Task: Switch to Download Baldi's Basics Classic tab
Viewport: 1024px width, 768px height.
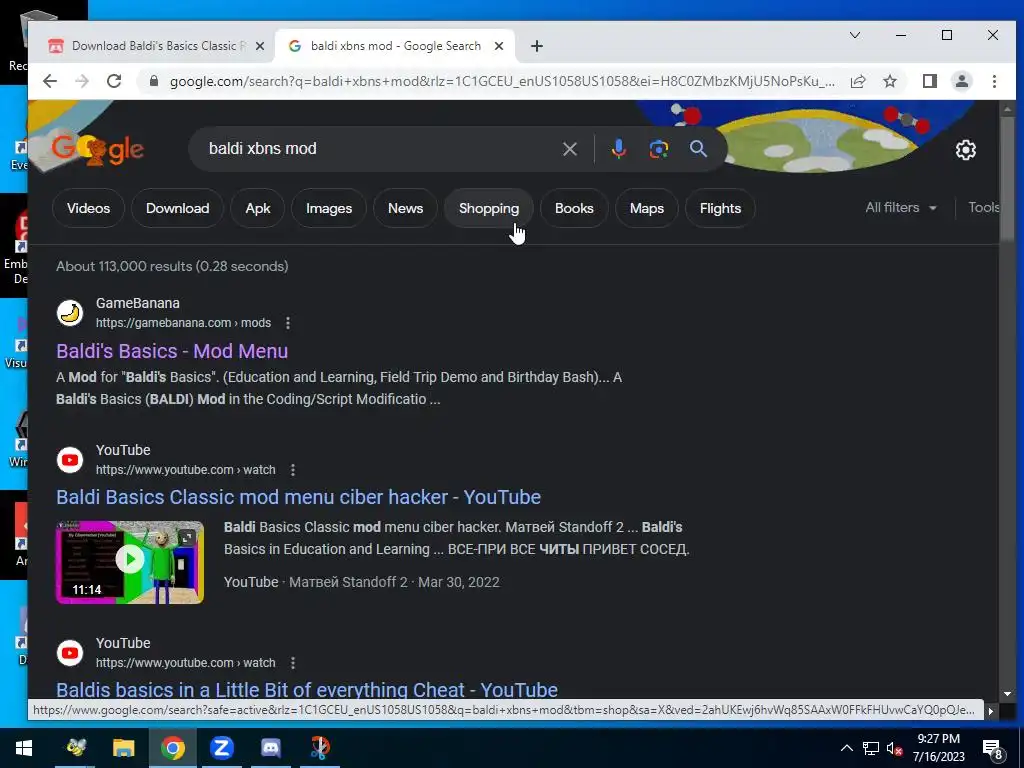Action: 157,46
